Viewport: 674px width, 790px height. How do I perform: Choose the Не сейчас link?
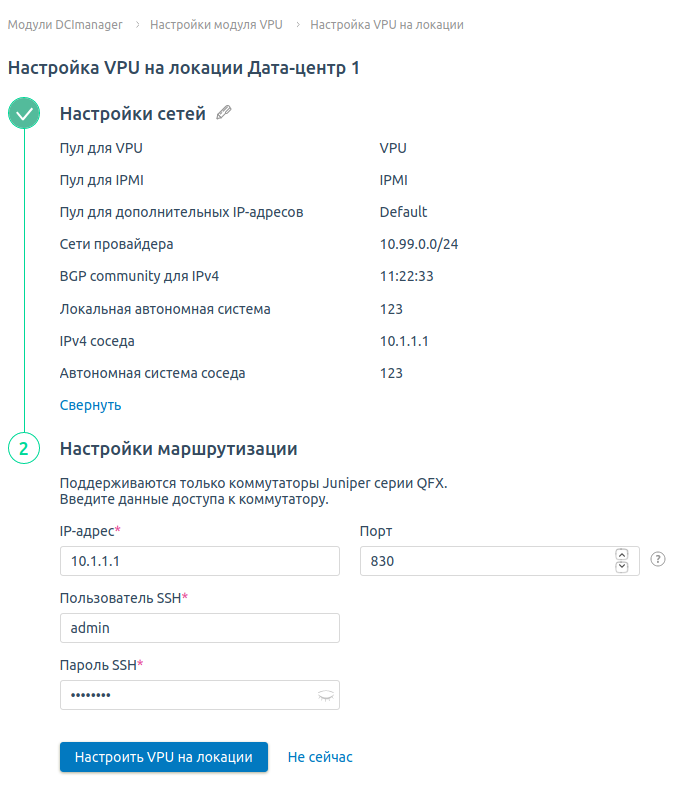coord(320,757)
